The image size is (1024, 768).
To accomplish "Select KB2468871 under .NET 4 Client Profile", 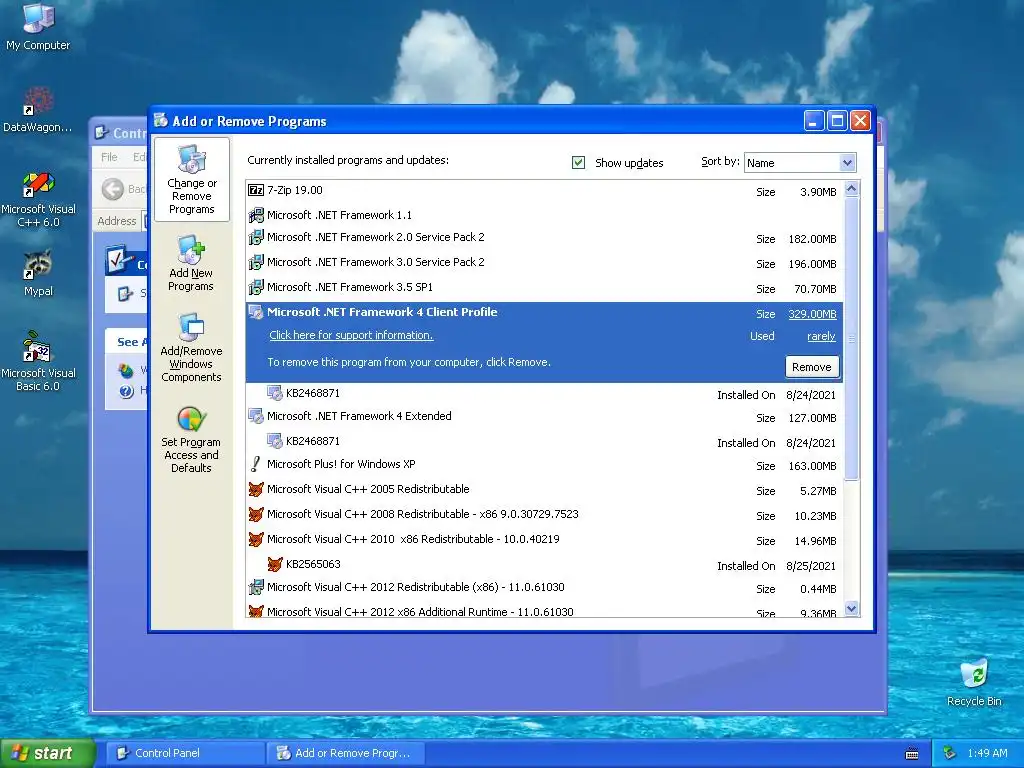I will pos(545,394).
